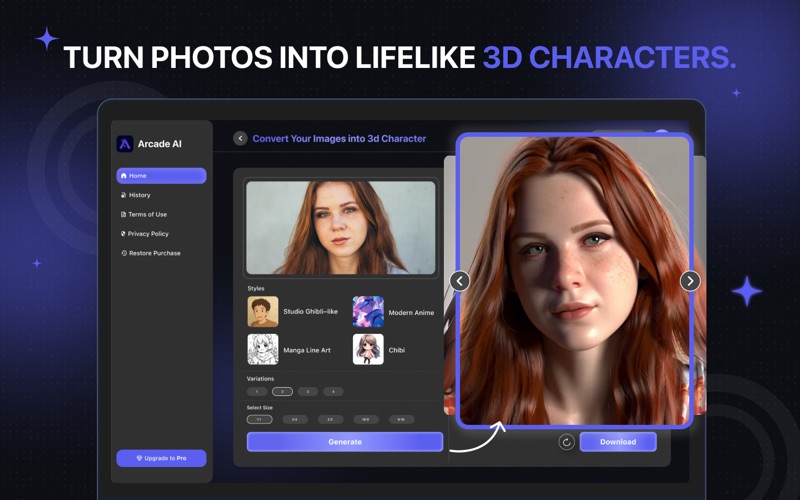Screen dimensions: 800x500
Task: Go back using the chevron beside the title
Action: [x=240, y=138]
